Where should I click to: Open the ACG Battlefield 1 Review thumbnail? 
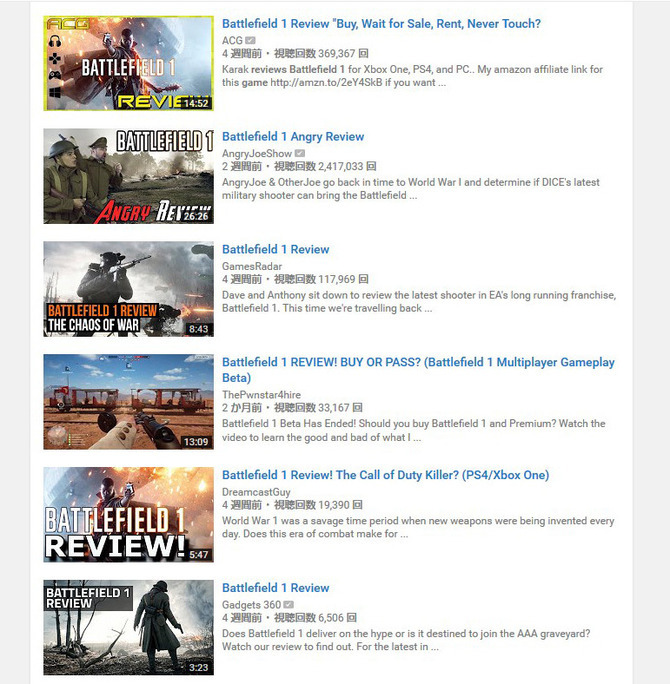coord(128,63)
